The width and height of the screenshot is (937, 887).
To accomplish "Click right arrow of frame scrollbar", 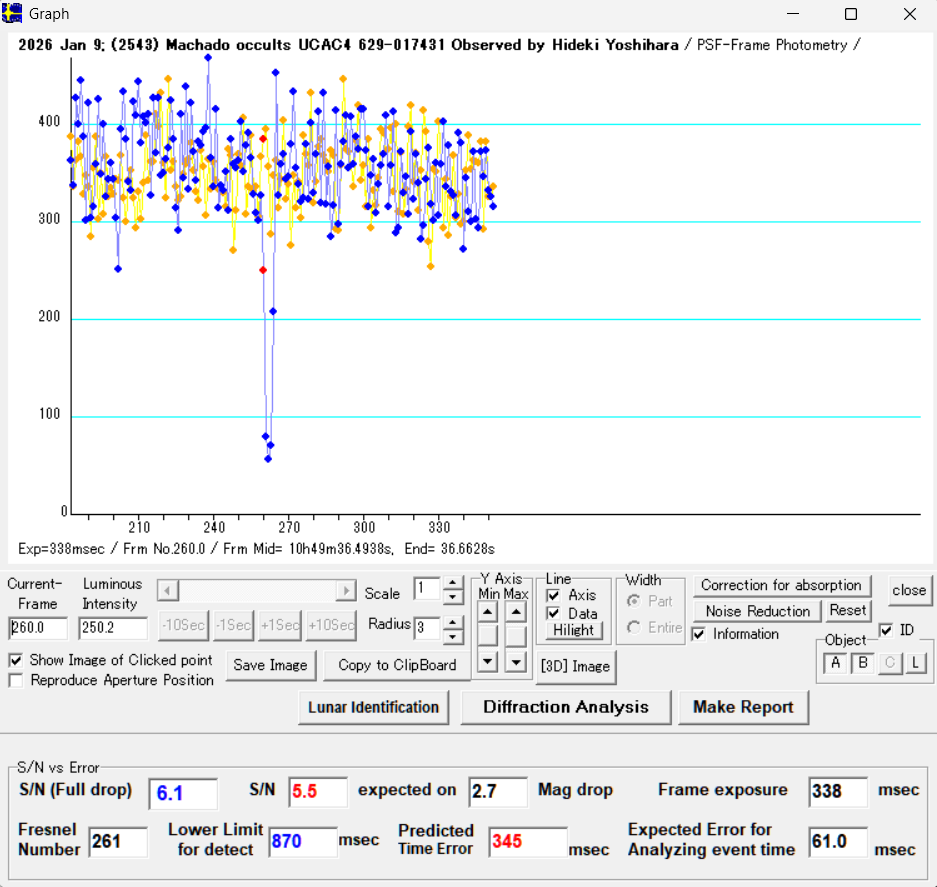I will [346, 591].
